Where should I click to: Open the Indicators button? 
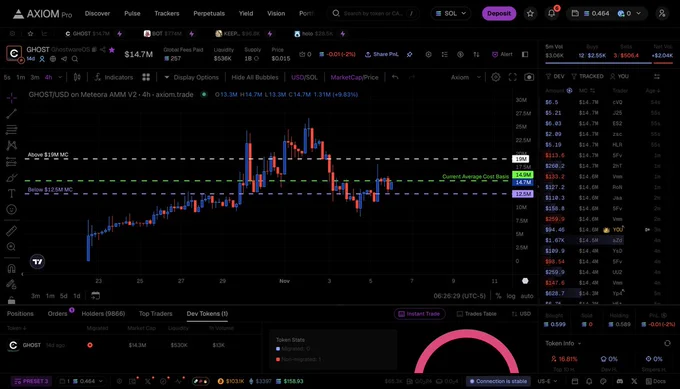point(114,77)
